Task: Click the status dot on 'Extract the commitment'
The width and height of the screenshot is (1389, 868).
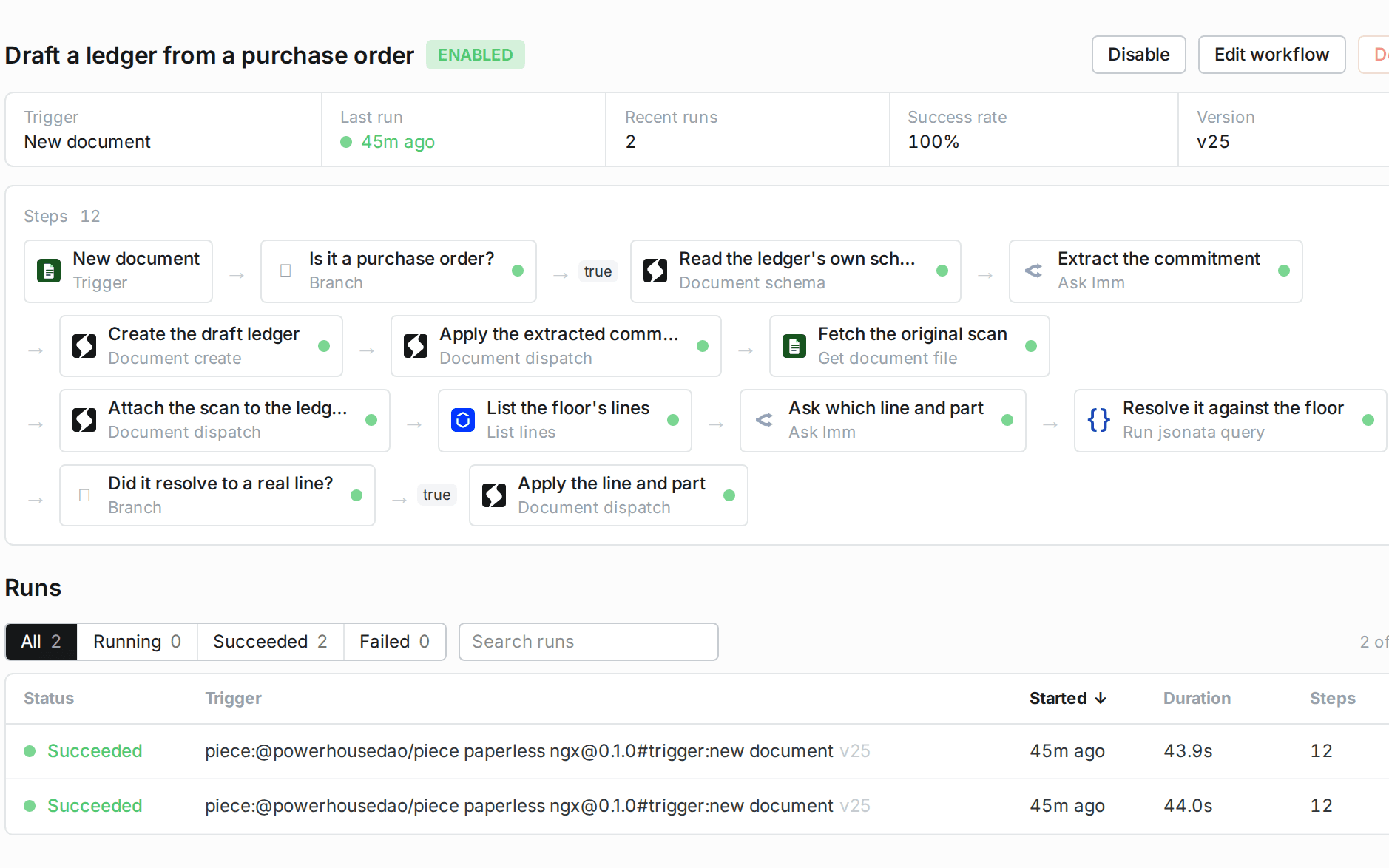Action: coord(1284,271)
